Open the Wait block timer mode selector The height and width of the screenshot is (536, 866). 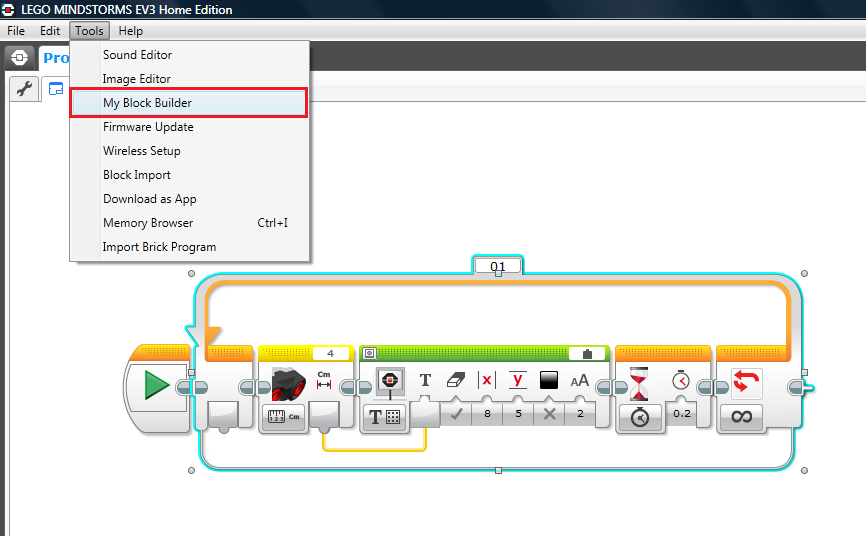coord(640,418)
